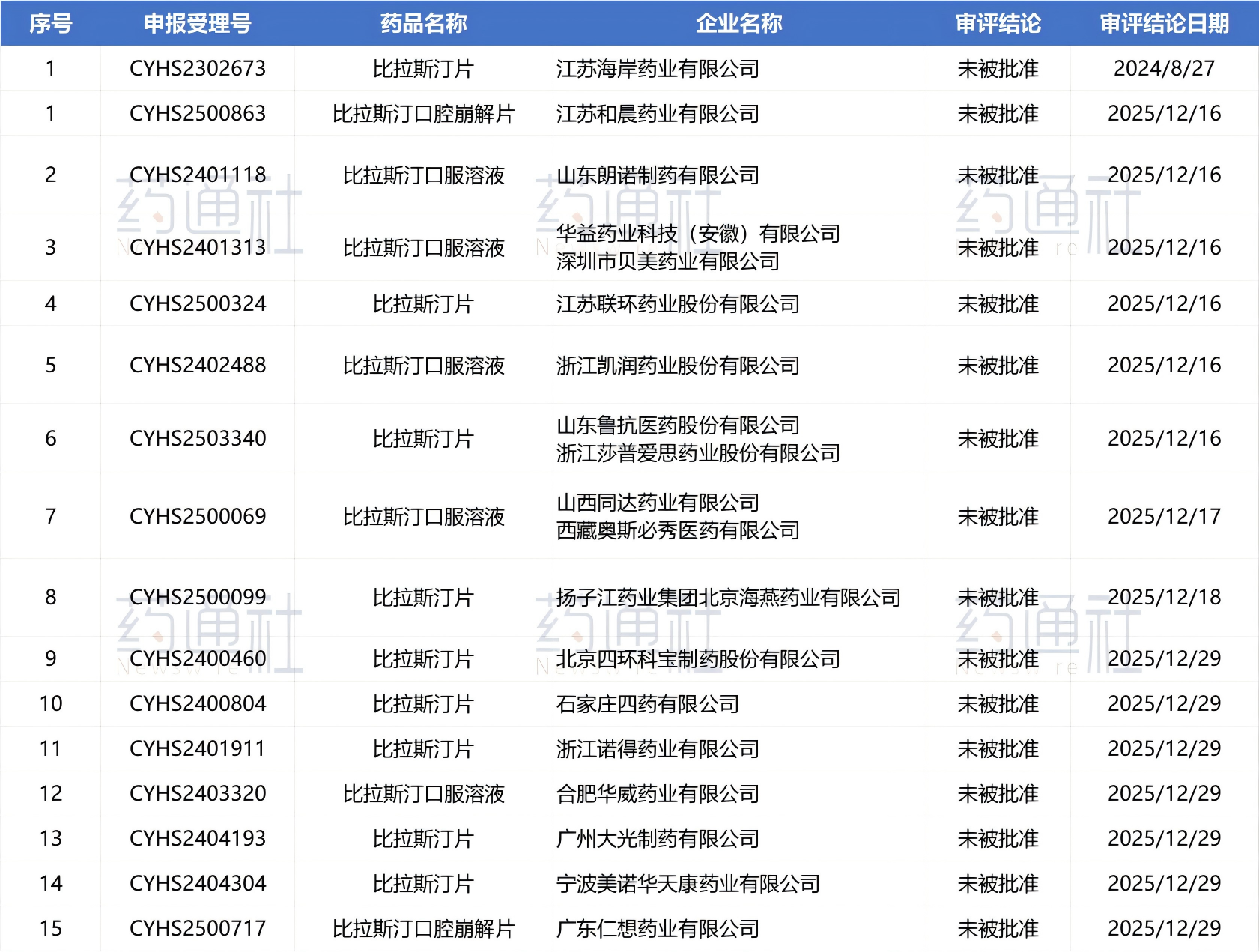1259x952 pixels.
Task: Select company '石家庄四药有限公司'
Action: point(647,704)
